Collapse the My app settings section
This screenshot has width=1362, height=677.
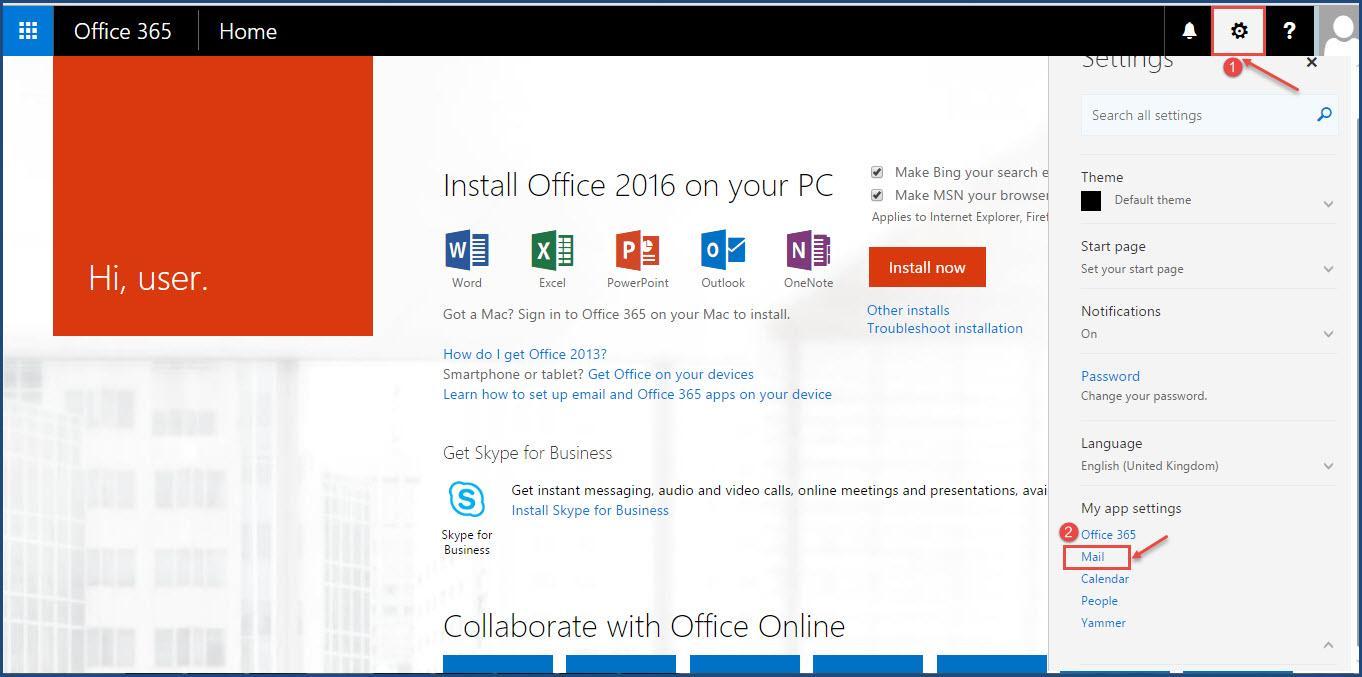[x=1328, y=645]
